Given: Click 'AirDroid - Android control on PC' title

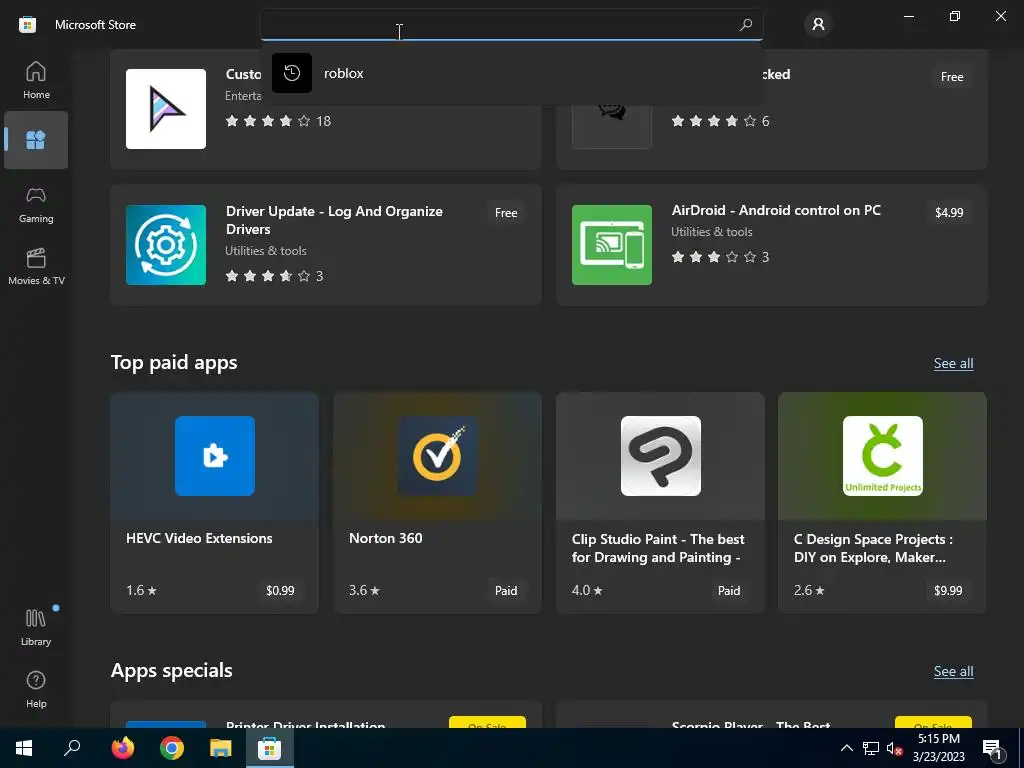Looking at the screenshot, I should pos(776,210).
